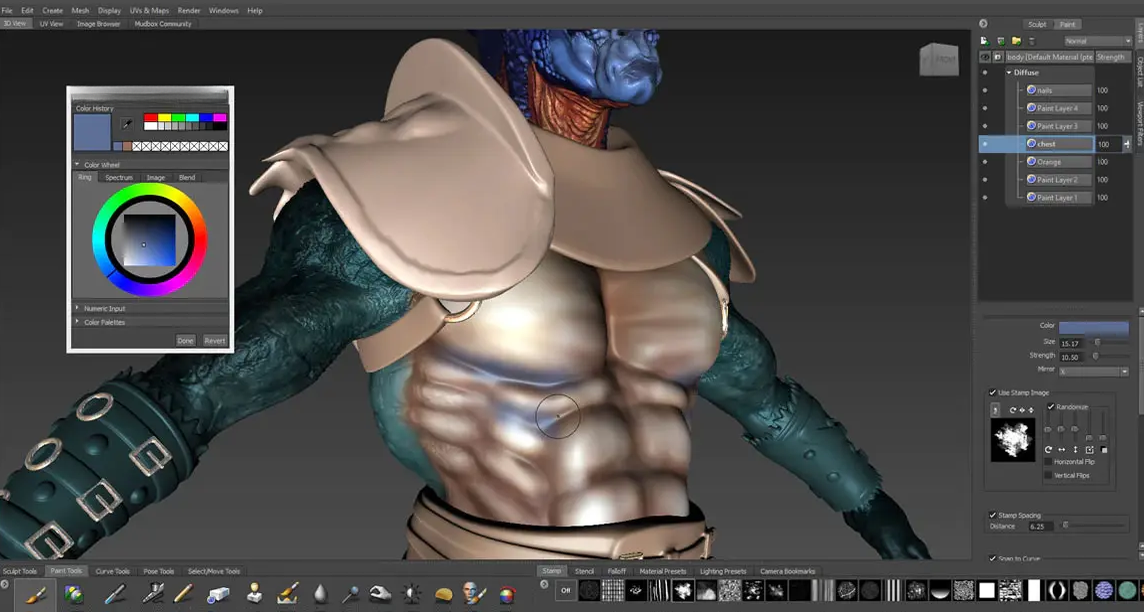
Task: Click the rotate stamp icon beside question mark
Action: [x=1013, y=410]
